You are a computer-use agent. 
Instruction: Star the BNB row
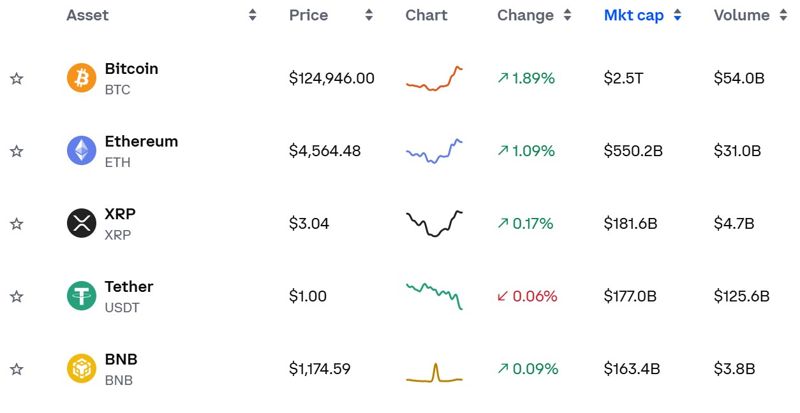tap(16, 369)
